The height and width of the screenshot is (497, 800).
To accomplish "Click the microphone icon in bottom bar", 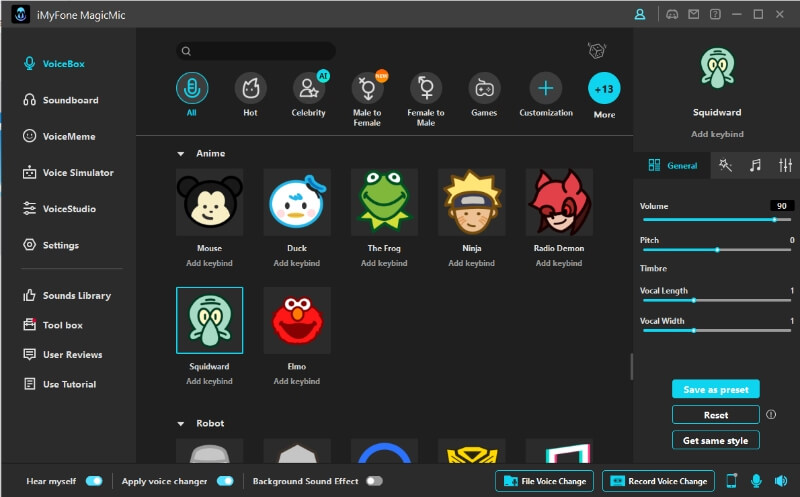I will [756, 481].
